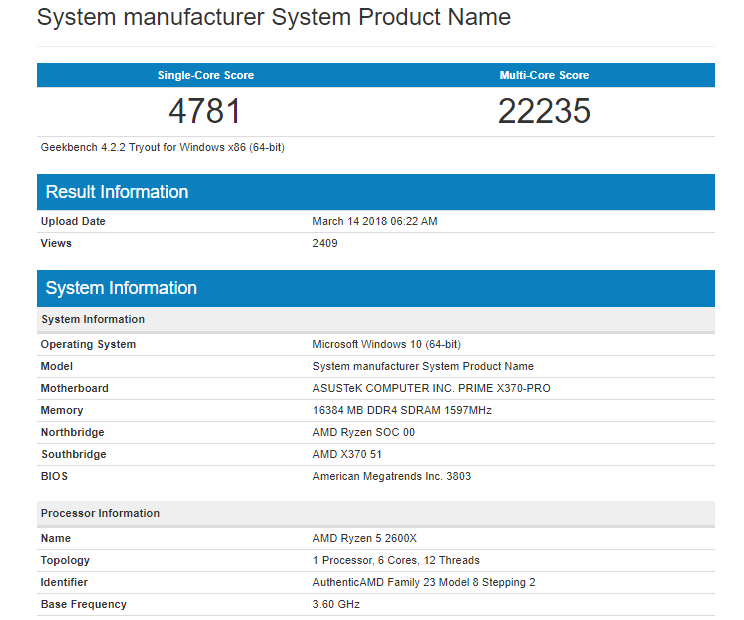This screenshot has height=620, width=744.
Task: Select the multi-core score value 22235
Action: [x=544, y=110]
